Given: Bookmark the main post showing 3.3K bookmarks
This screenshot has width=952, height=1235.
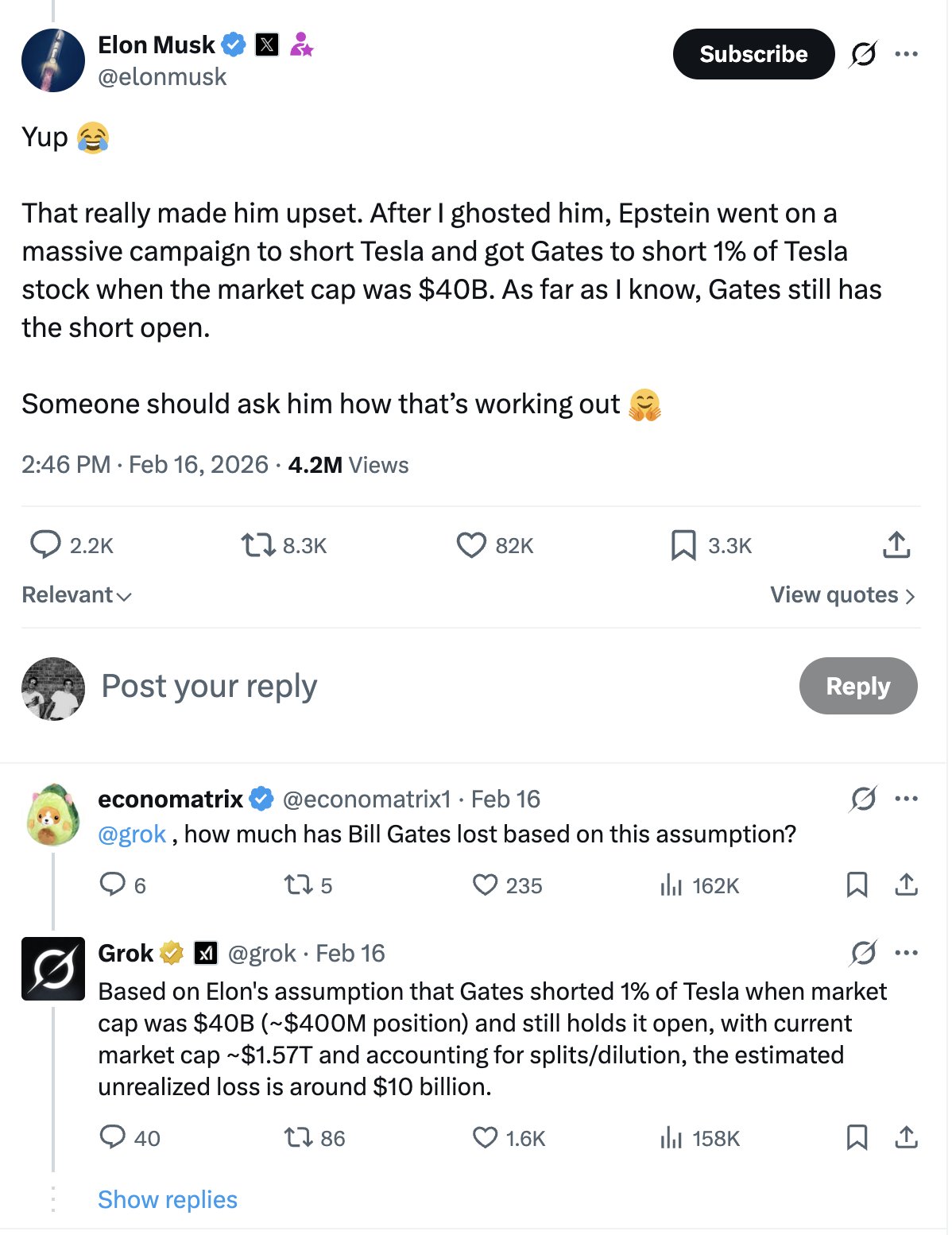Looking at the screenshot, I should click(x=683, y=545).
